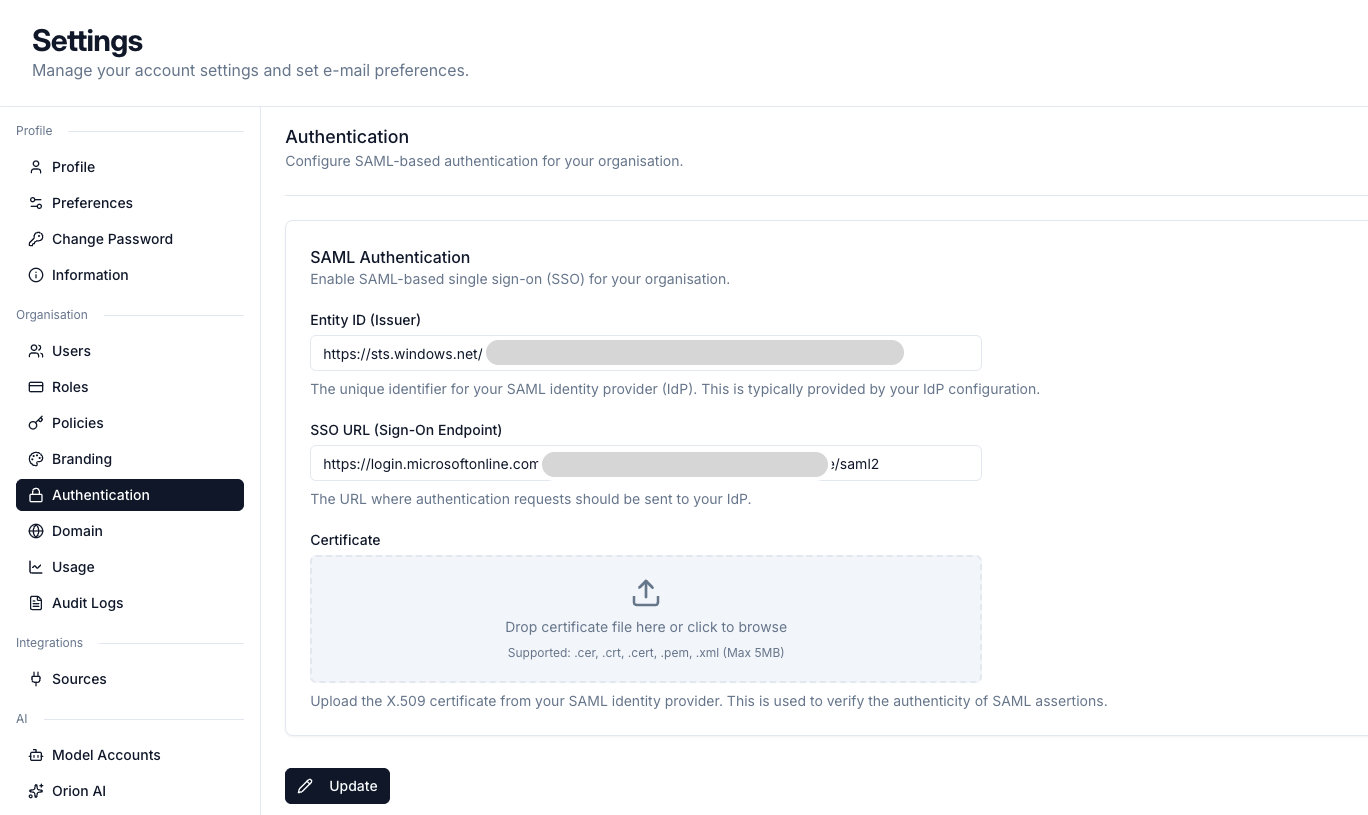Screen dimensions: 1368x815
Task: Open Orion AI settings
Action: 78,791
